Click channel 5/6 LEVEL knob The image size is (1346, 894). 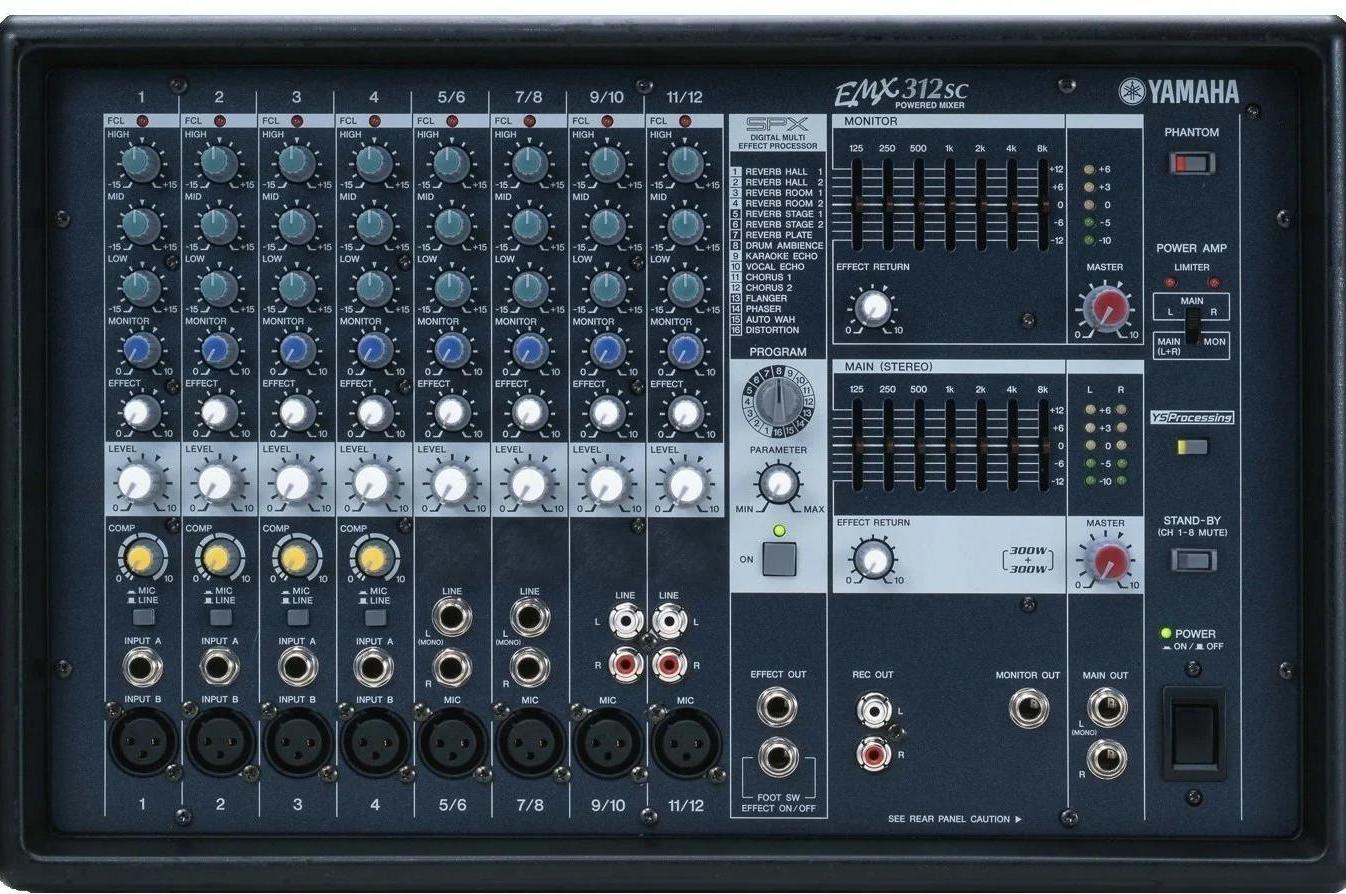pos(451,484)
